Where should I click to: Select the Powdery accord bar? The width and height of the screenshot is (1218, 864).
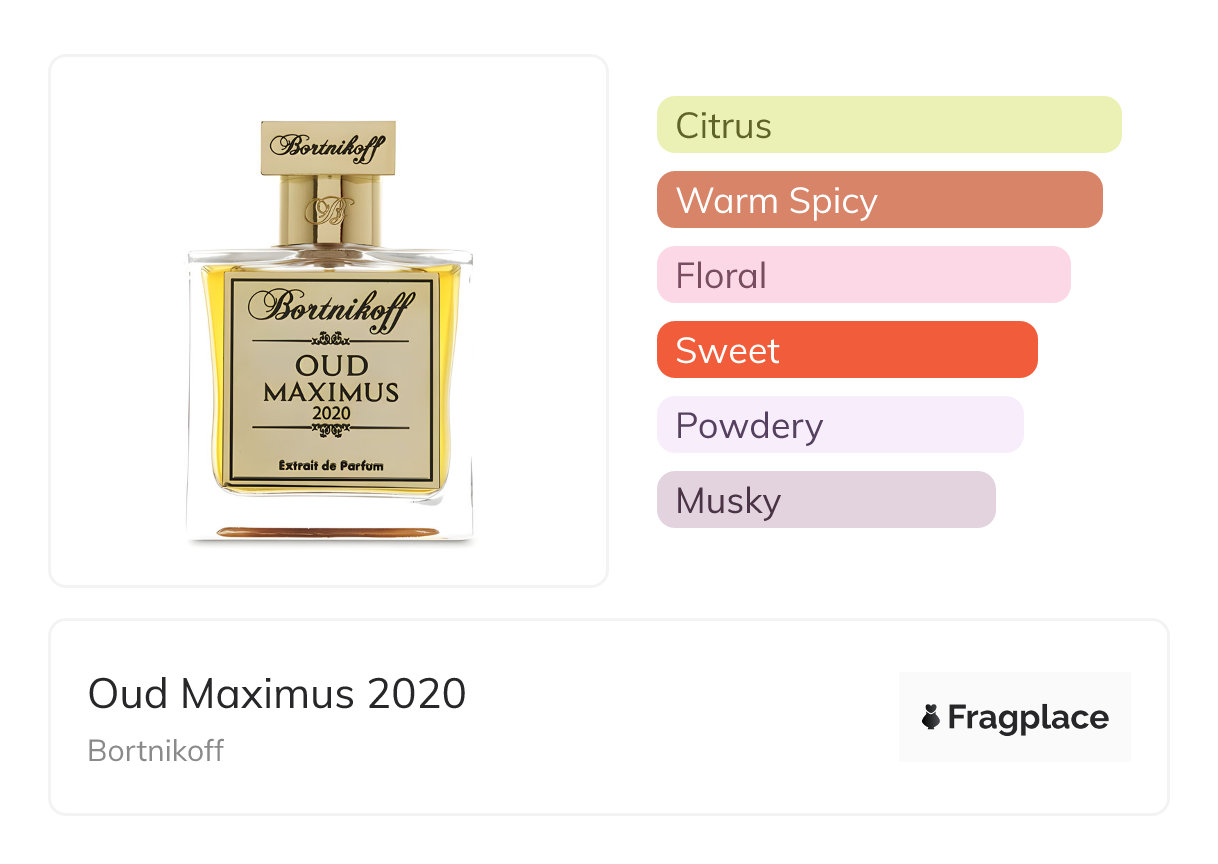pyautogui.click(x=840, y=425)
